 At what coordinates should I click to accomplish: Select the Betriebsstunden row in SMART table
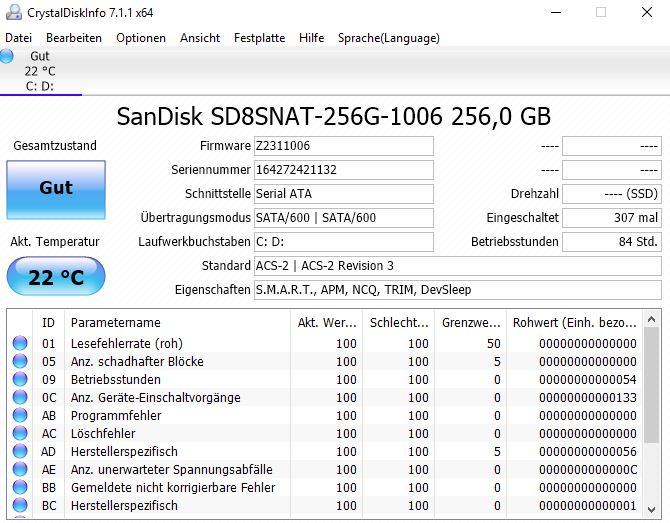coord(326,379)
